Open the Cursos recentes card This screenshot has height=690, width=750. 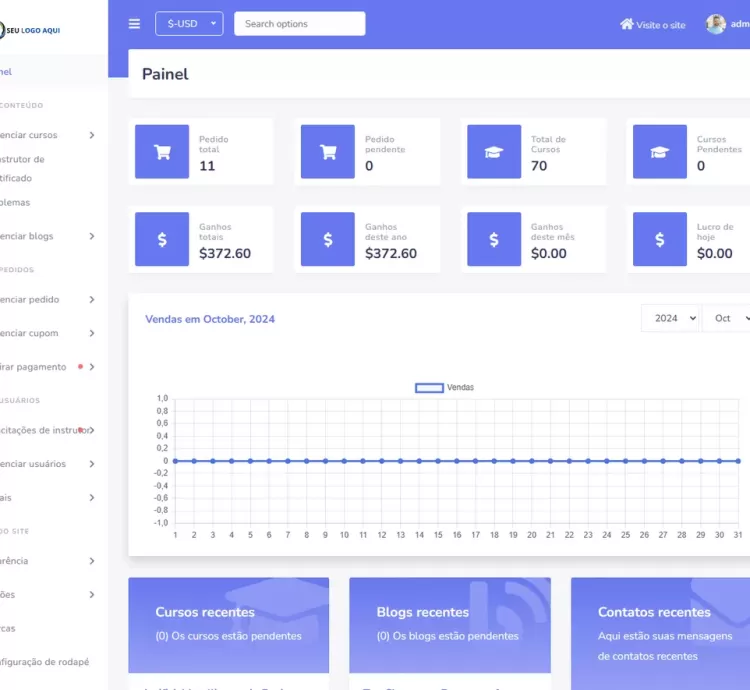(x=228, y=623)
